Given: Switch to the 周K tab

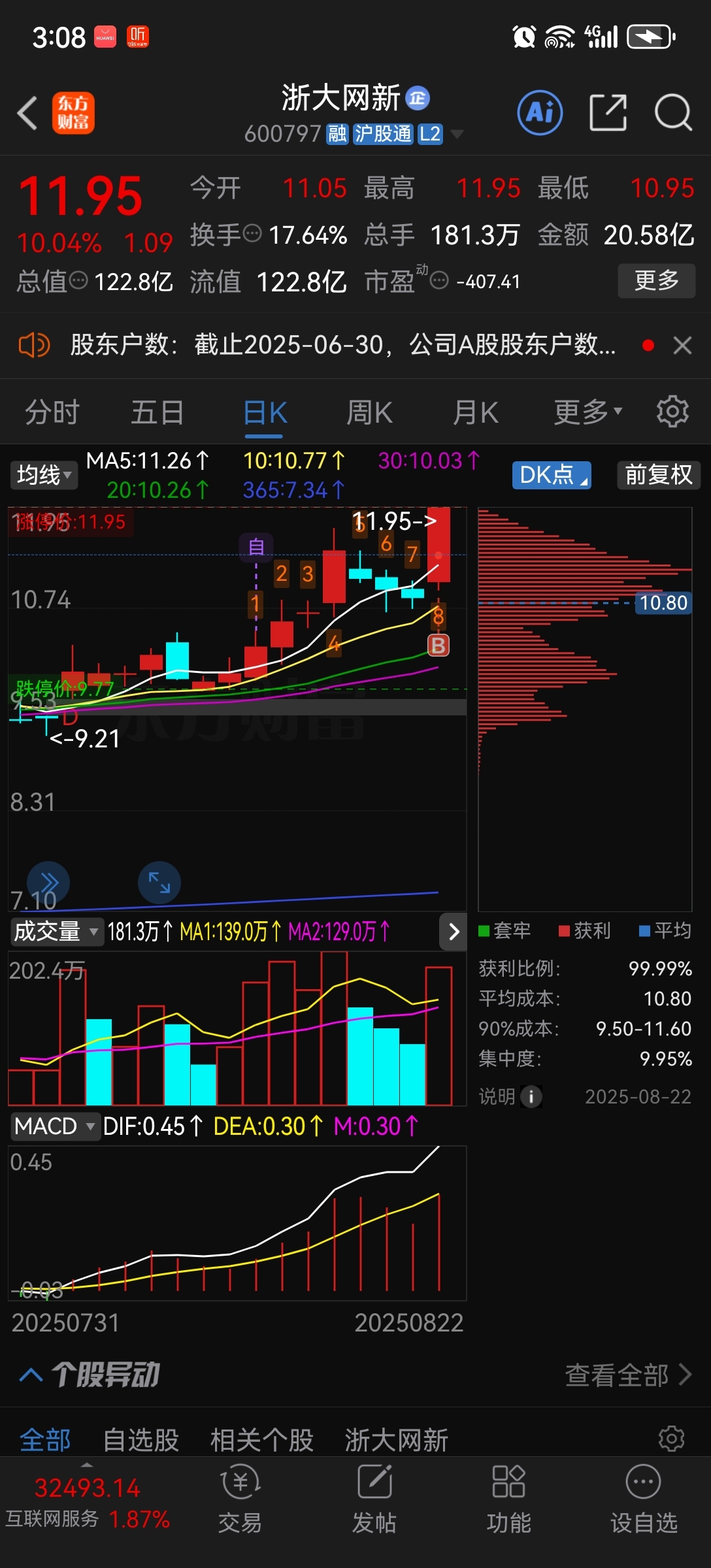Looking at the screenshot, I should click(x=369, y=413).
